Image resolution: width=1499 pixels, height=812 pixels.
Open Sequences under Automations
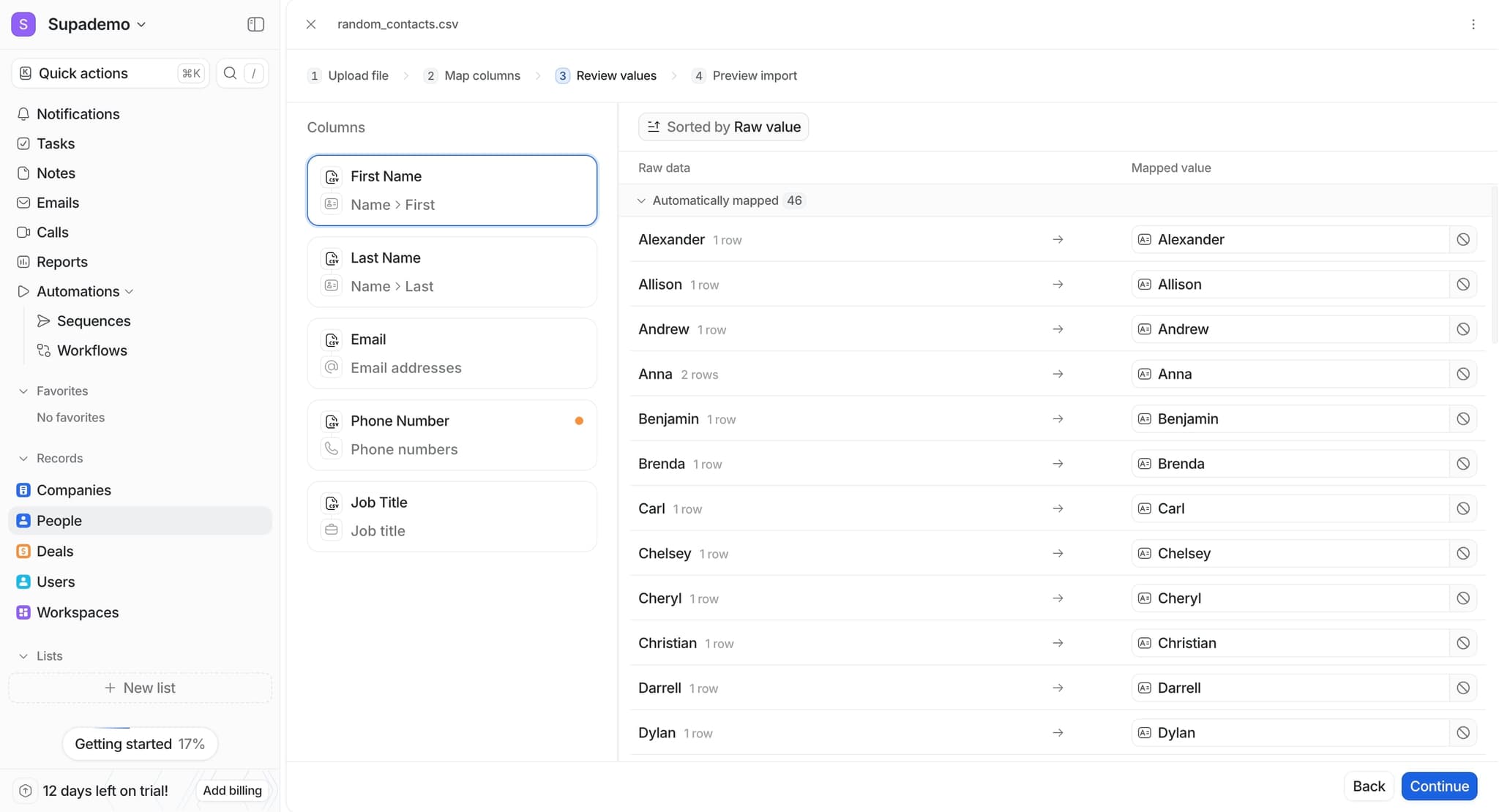coord(93,321)
